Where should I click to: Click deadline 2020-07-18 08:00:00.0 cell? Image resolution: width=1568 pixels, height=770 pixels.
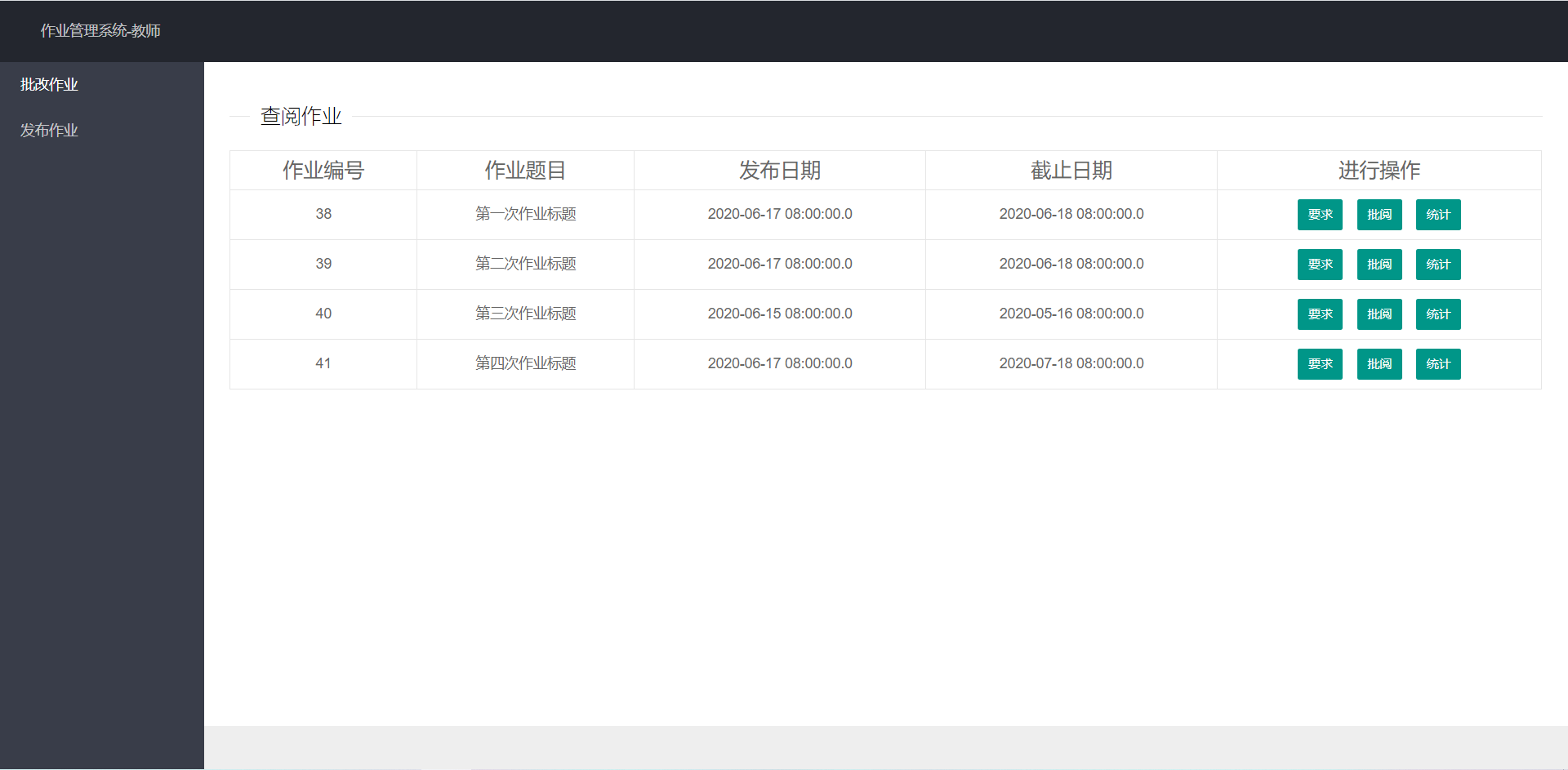point(1071,364)
